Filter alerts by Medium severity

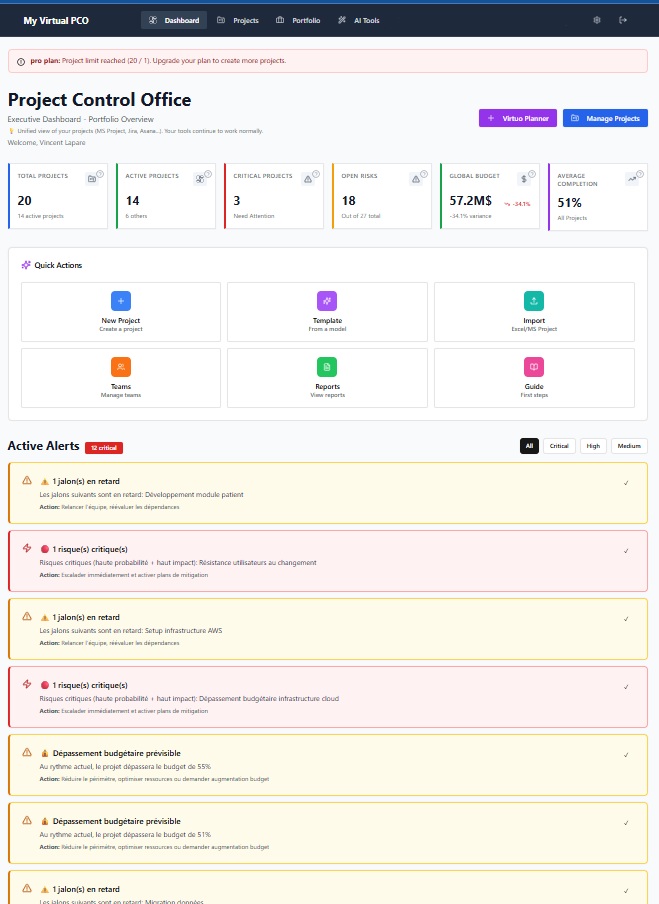point(629,446)
